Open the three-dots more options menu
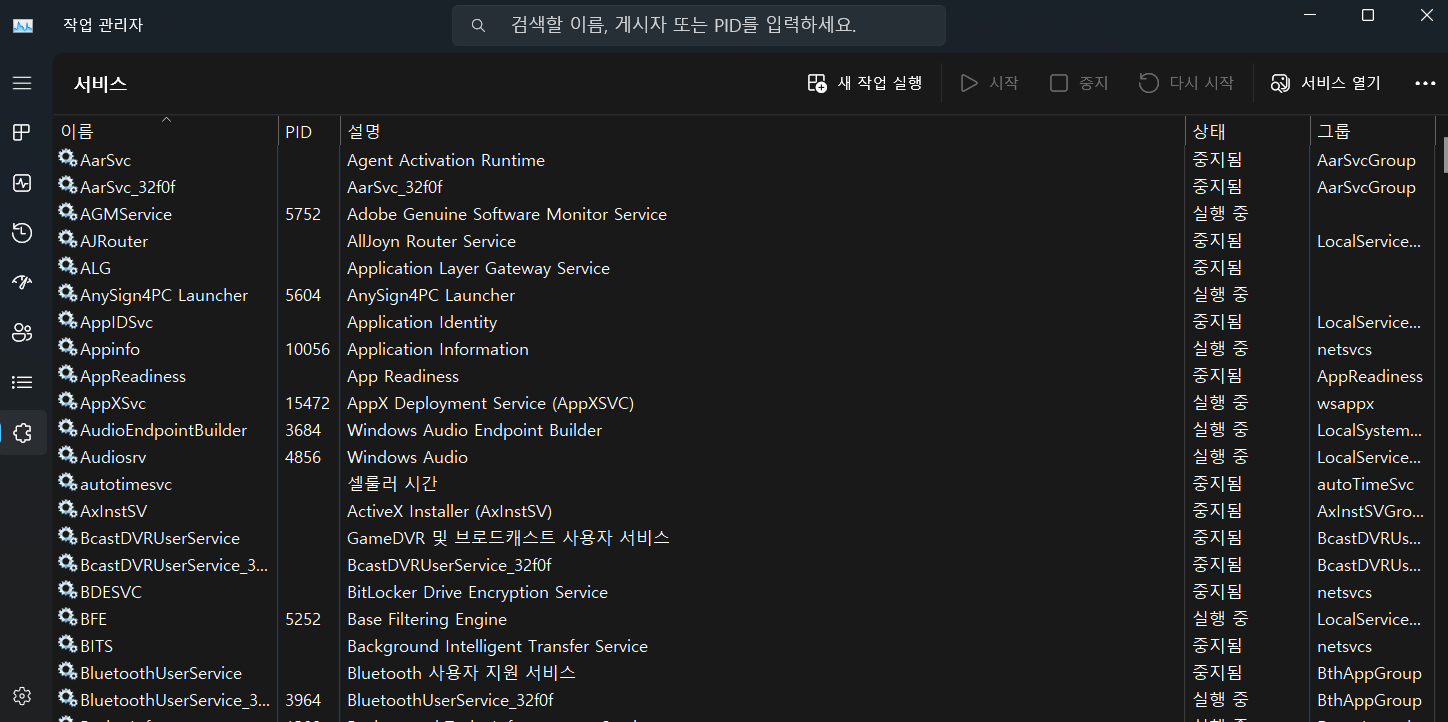 pyautogui.click(x=1425, y=83)
